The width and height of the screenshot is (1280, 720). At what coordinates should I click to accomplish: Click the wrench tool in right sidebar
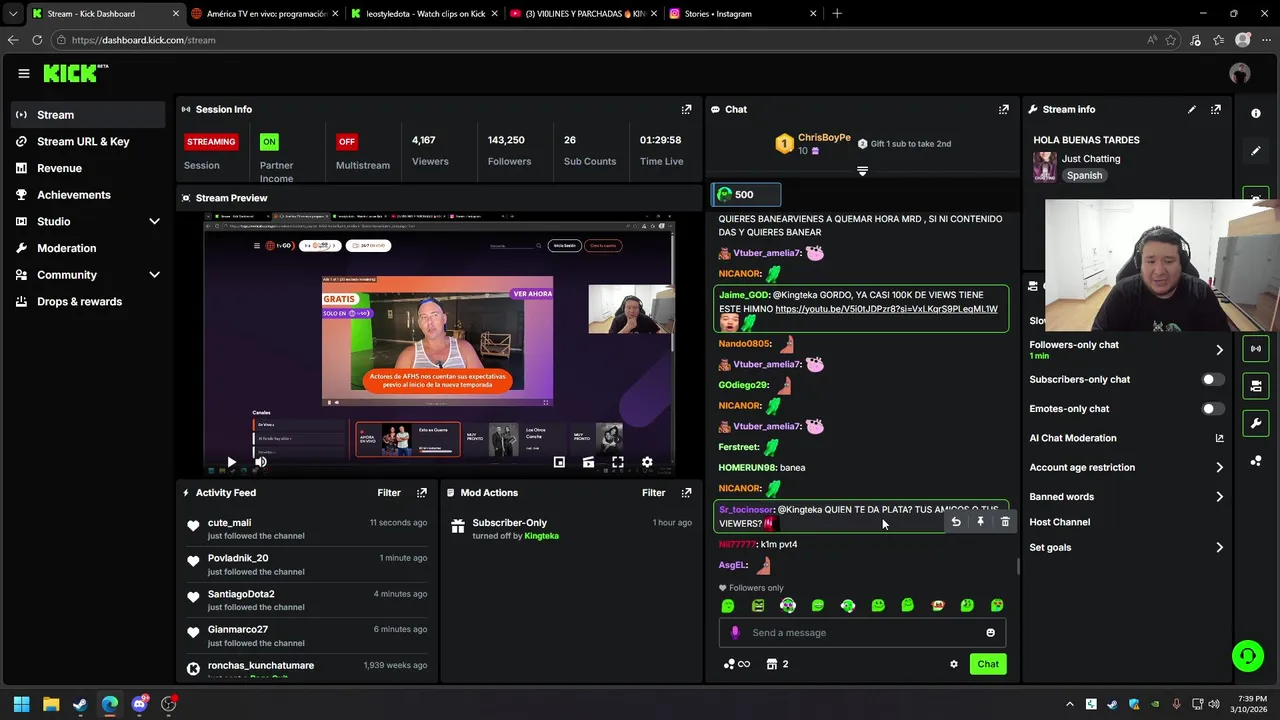[1256, 423]
